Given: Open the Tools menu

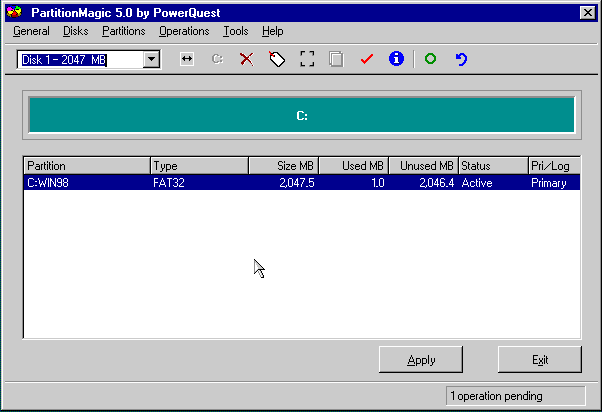Looking at the screenshot, I should 236,31.
